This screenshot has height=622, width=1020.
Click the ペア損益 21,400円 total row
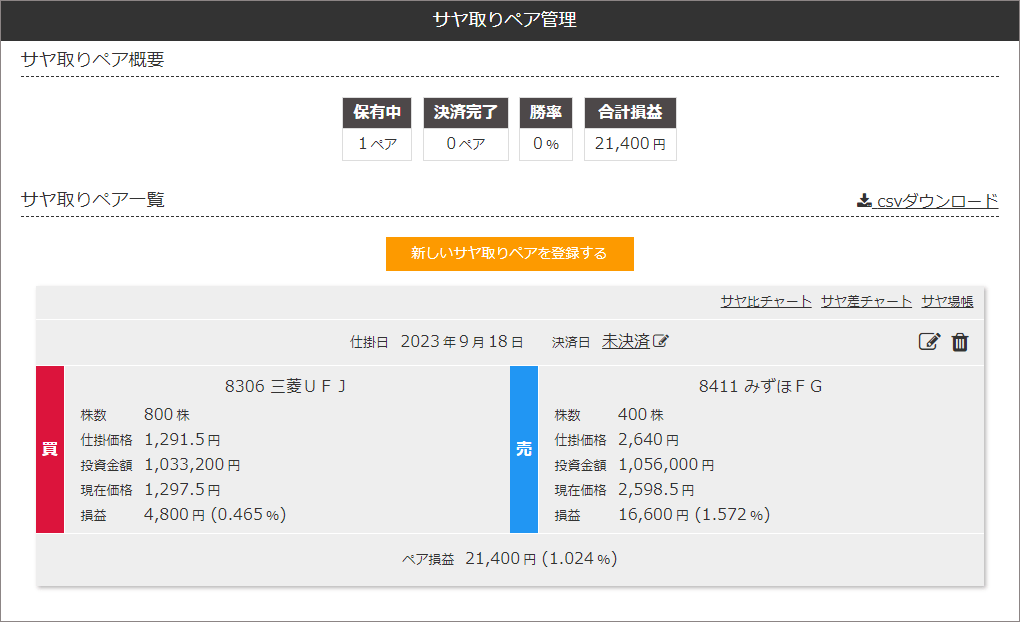[510, 559]
